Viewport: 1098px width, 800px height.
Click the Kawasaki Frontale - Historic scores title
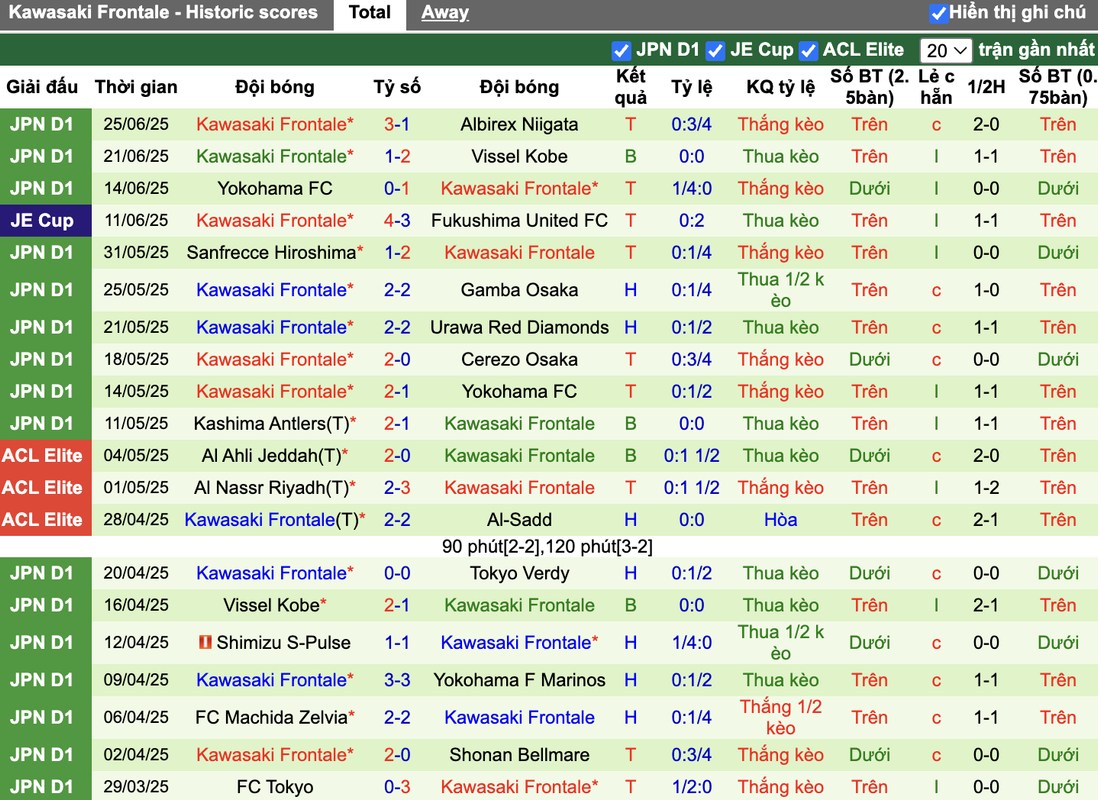pyautogui.click(x=162, y=13)
